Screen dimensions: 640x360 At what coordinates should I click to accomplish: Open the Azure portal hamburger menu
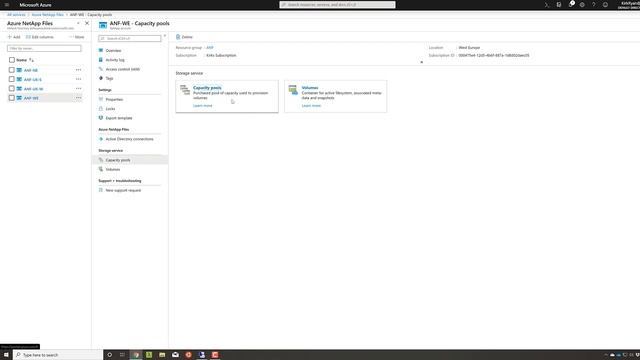(7, 5)
